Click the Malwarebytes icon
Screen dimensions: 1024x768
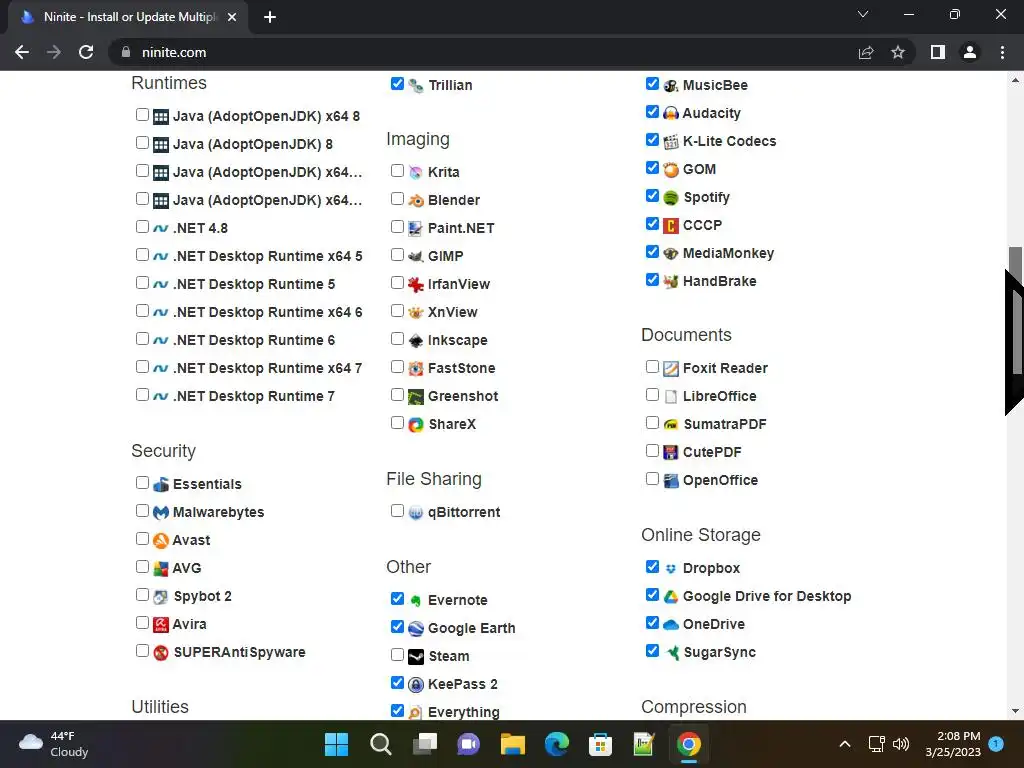[x=161, y=513]
